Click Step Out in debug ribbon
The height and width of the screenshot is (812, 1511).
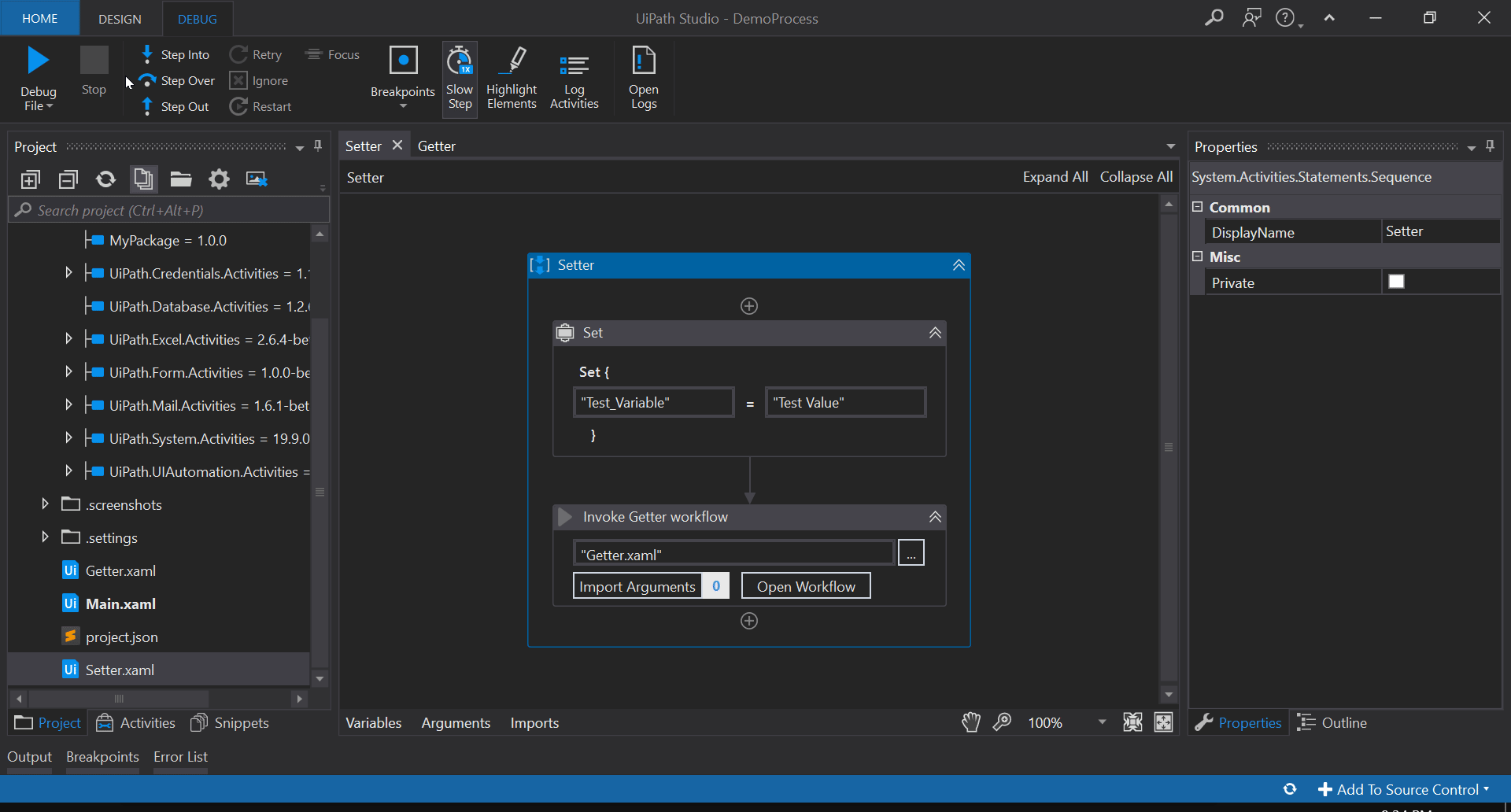pos(175,106)
